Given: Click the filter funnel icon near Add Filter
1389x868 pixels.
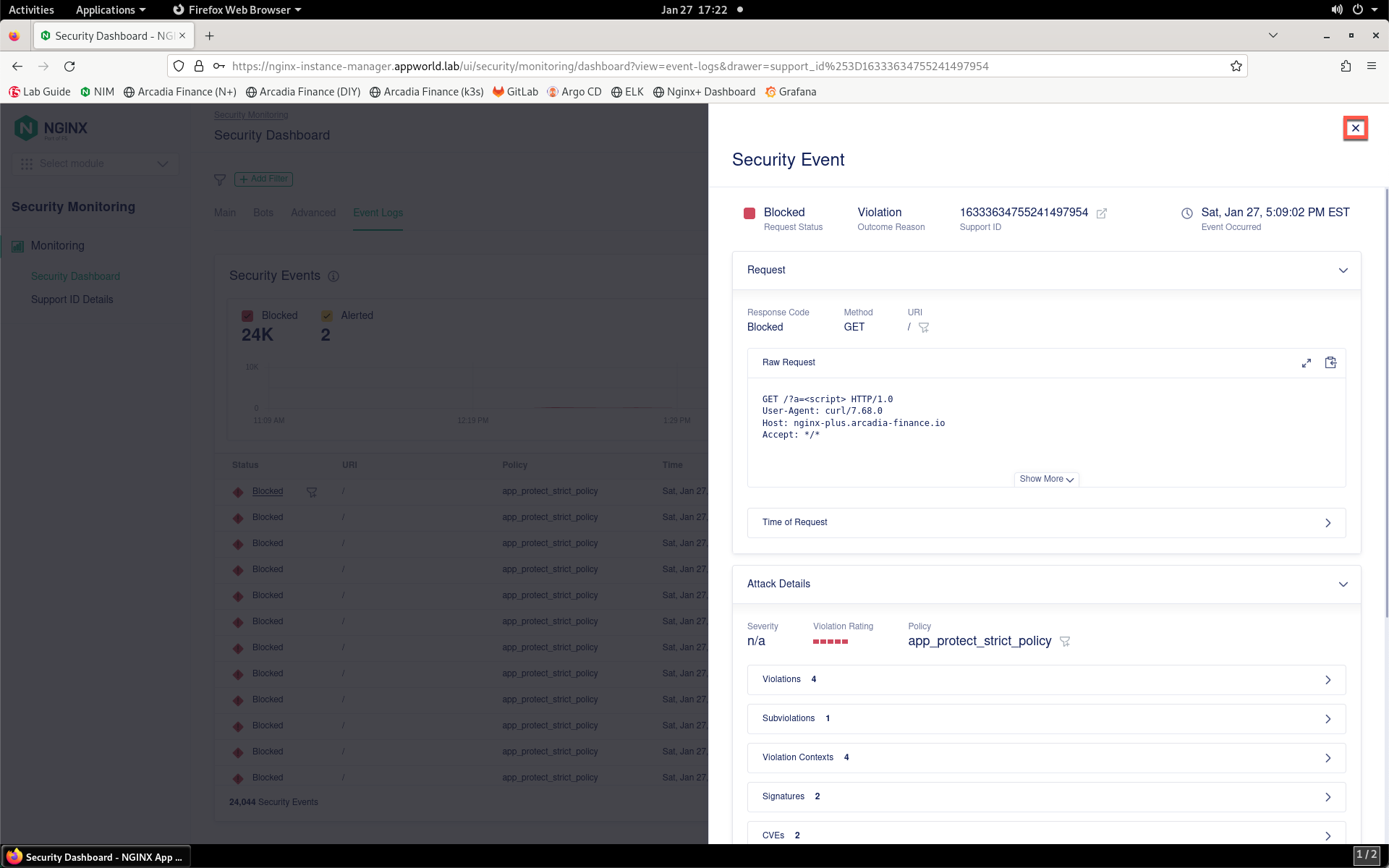Looking at the screenshot, I should [x=220, y=179].
